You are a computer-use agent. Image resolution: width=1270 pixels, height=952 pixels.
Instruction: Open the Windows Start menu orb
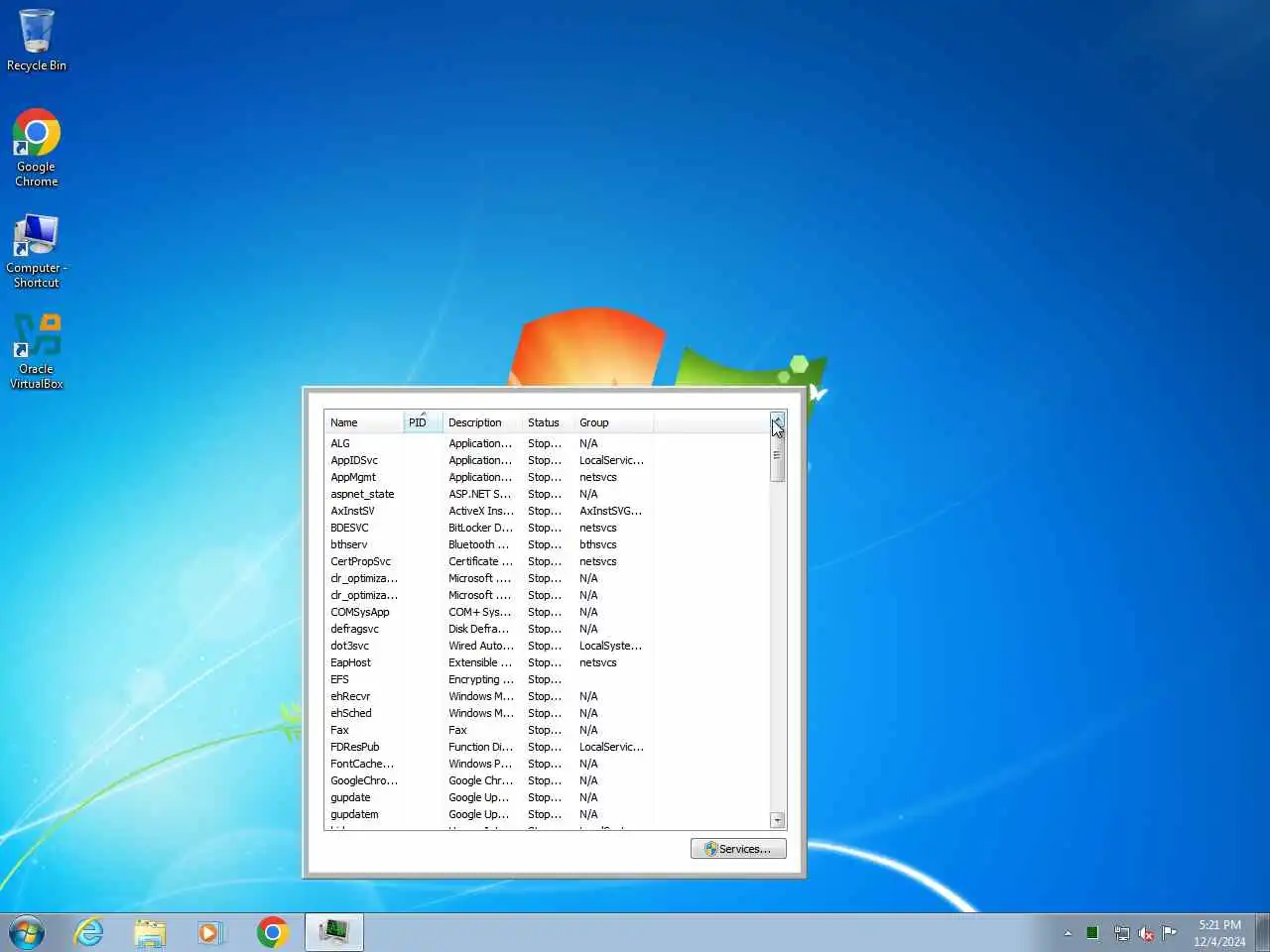click(x=27, y=933)
